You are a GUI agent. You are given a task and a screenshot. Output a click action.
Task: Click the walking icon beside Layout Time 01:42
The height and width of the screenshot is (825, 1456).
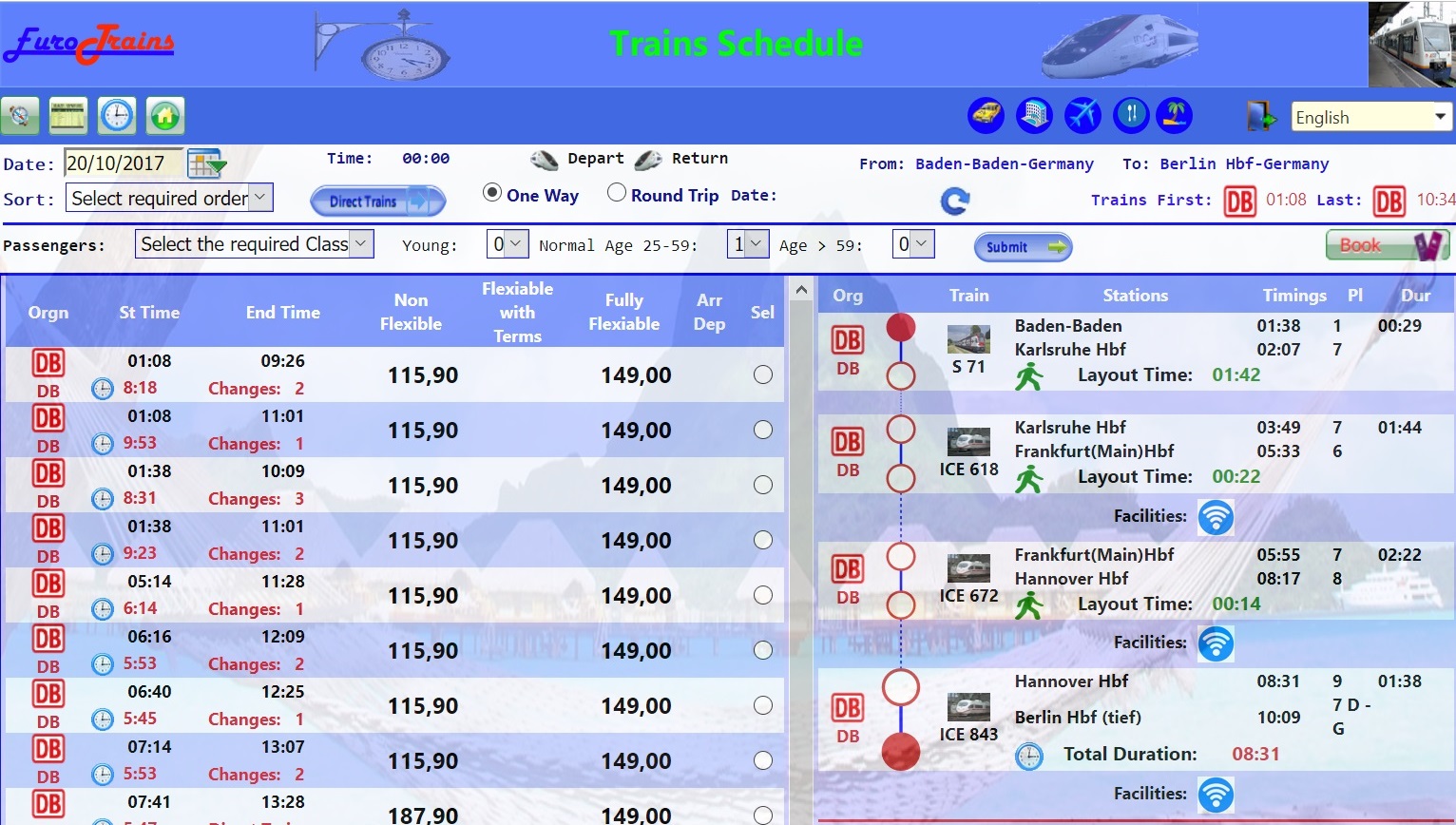pos(1029,376)
